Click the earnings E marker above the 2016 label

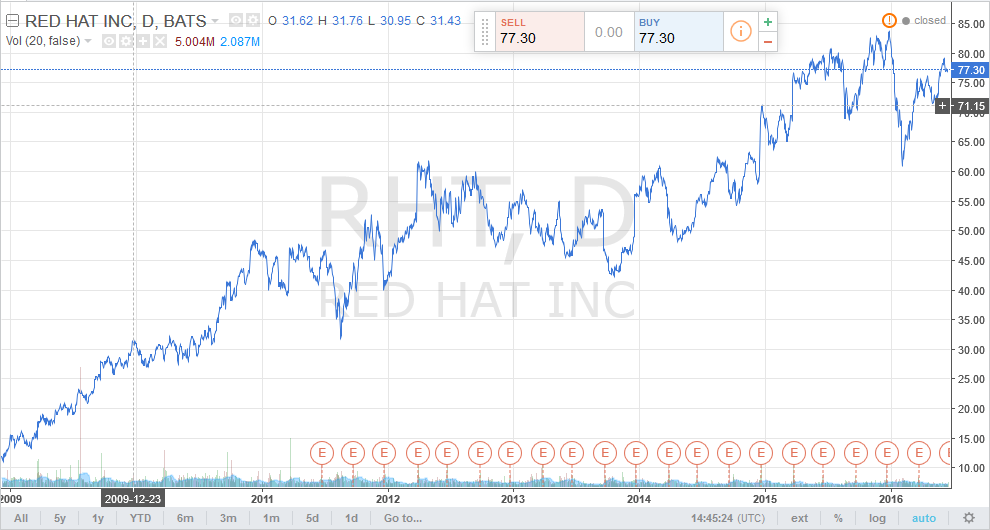(887, 452)
